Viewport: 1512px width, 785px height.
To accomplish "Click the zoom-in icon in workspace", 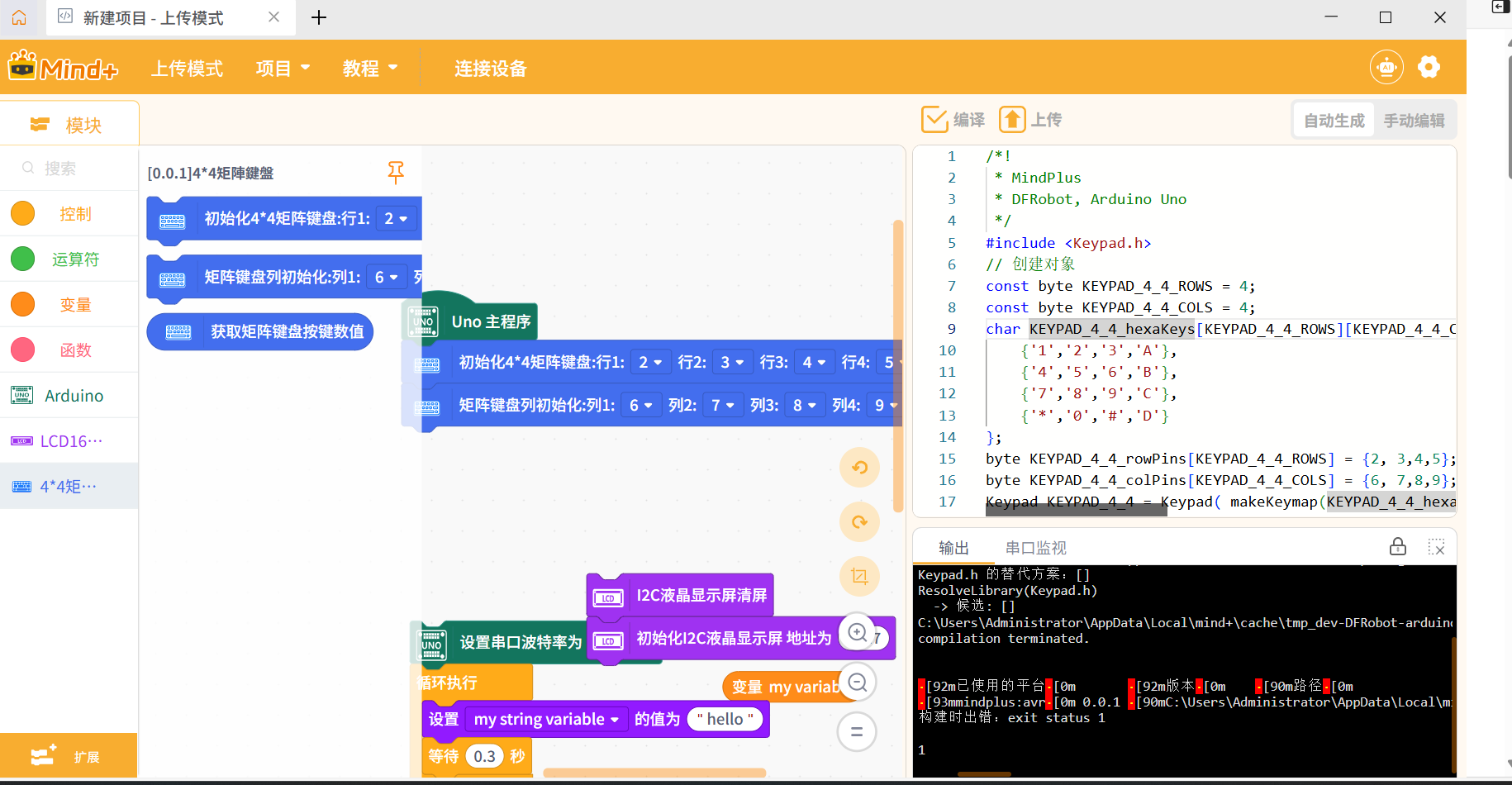I will [858, 633].
